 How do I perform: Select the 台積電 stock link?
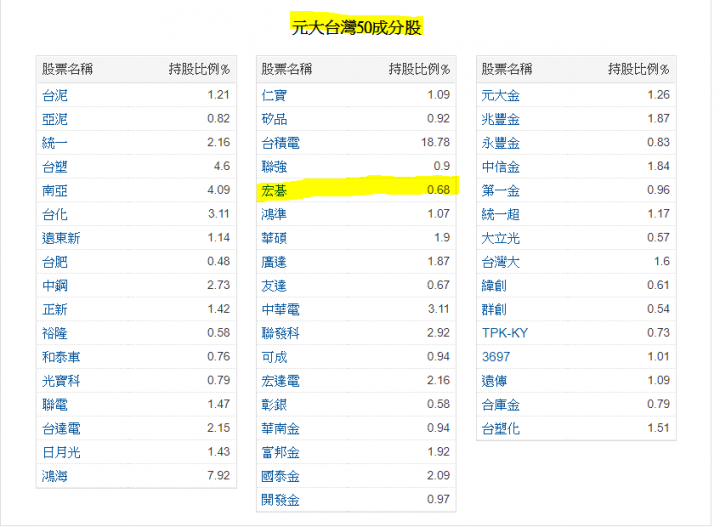(281, 143)
